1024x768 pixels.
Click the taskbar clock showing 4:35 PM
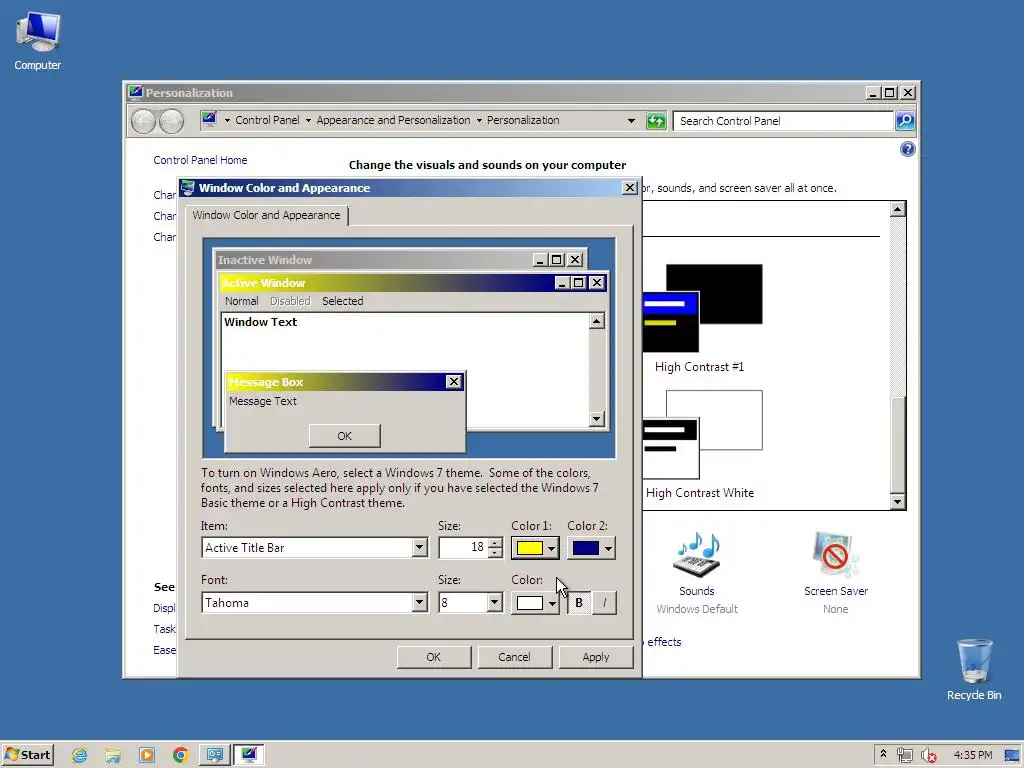coord(972,756)
